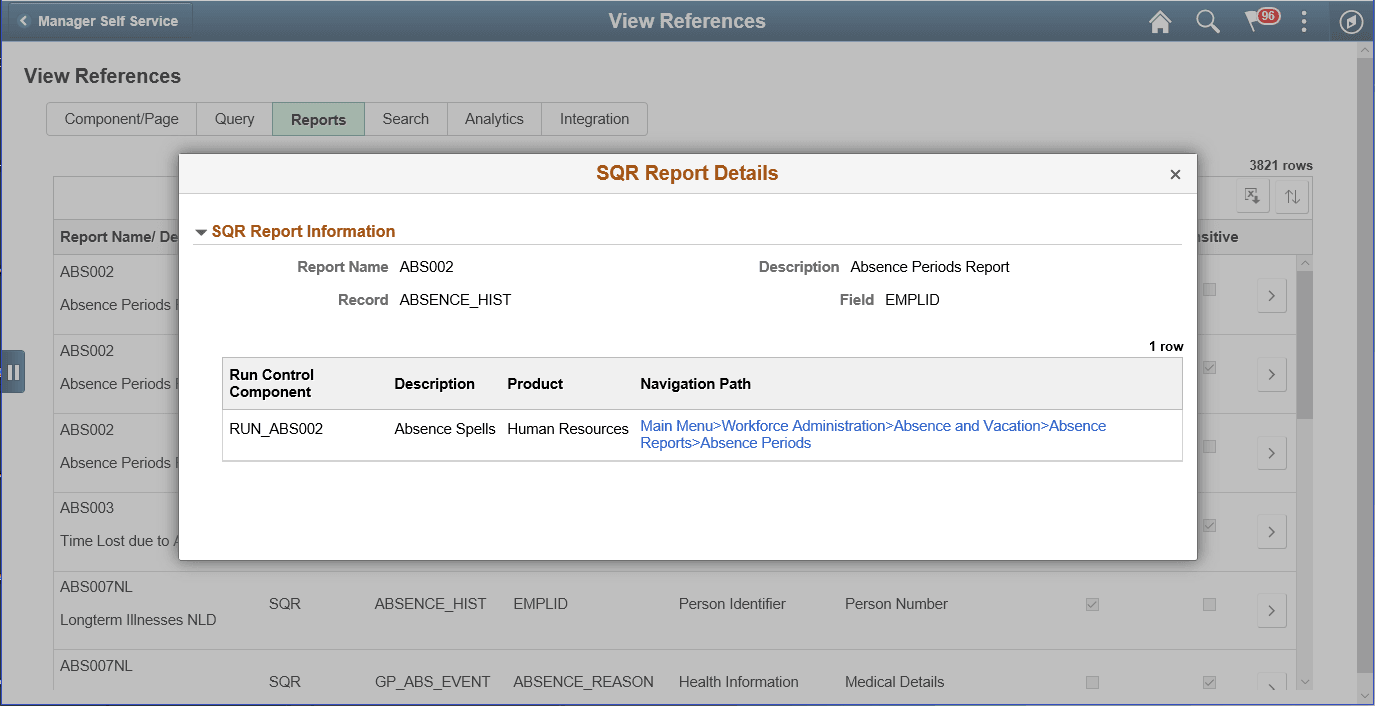This screenshot has height=706, width=1375.
Task: Switch to the Query tab
Action: 233,118
